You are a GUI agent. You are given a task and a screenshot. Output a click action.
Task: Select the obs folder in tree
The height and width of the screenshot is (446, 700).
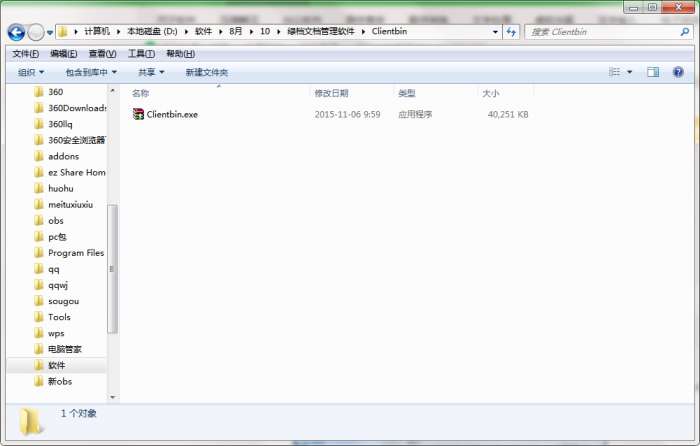coord(56,221)
